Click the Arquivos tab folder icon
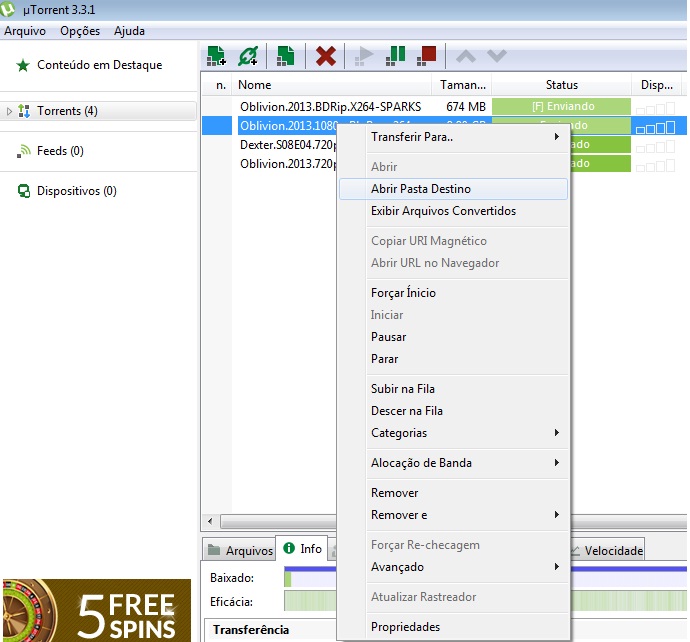 [x=214, y=550]
